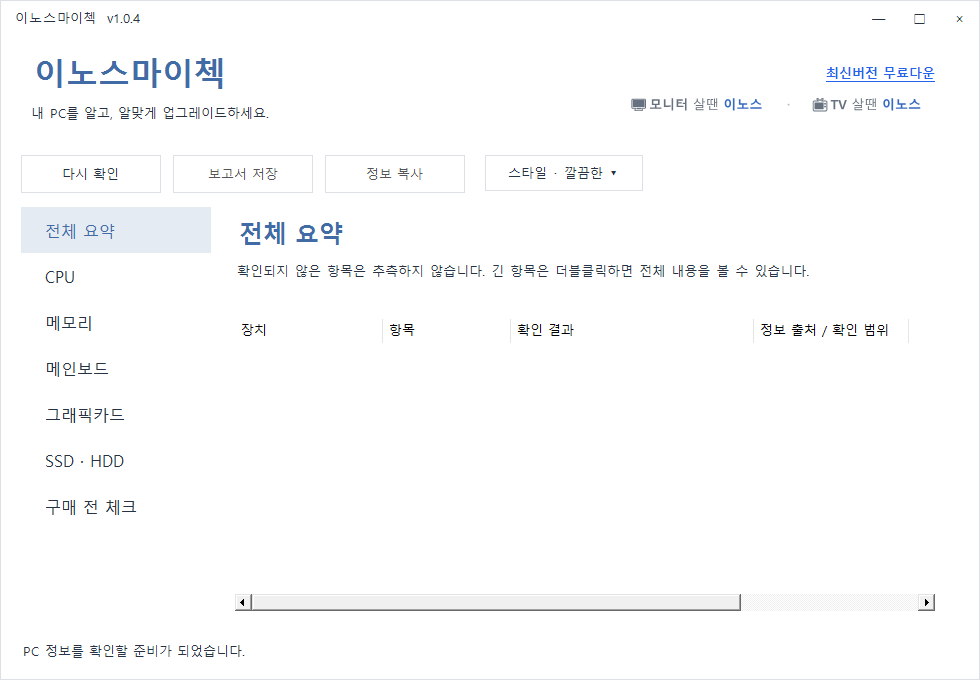Sort by the 항목 column header
The height and width of the screenshot is (680, 980).
pos(446,330)
